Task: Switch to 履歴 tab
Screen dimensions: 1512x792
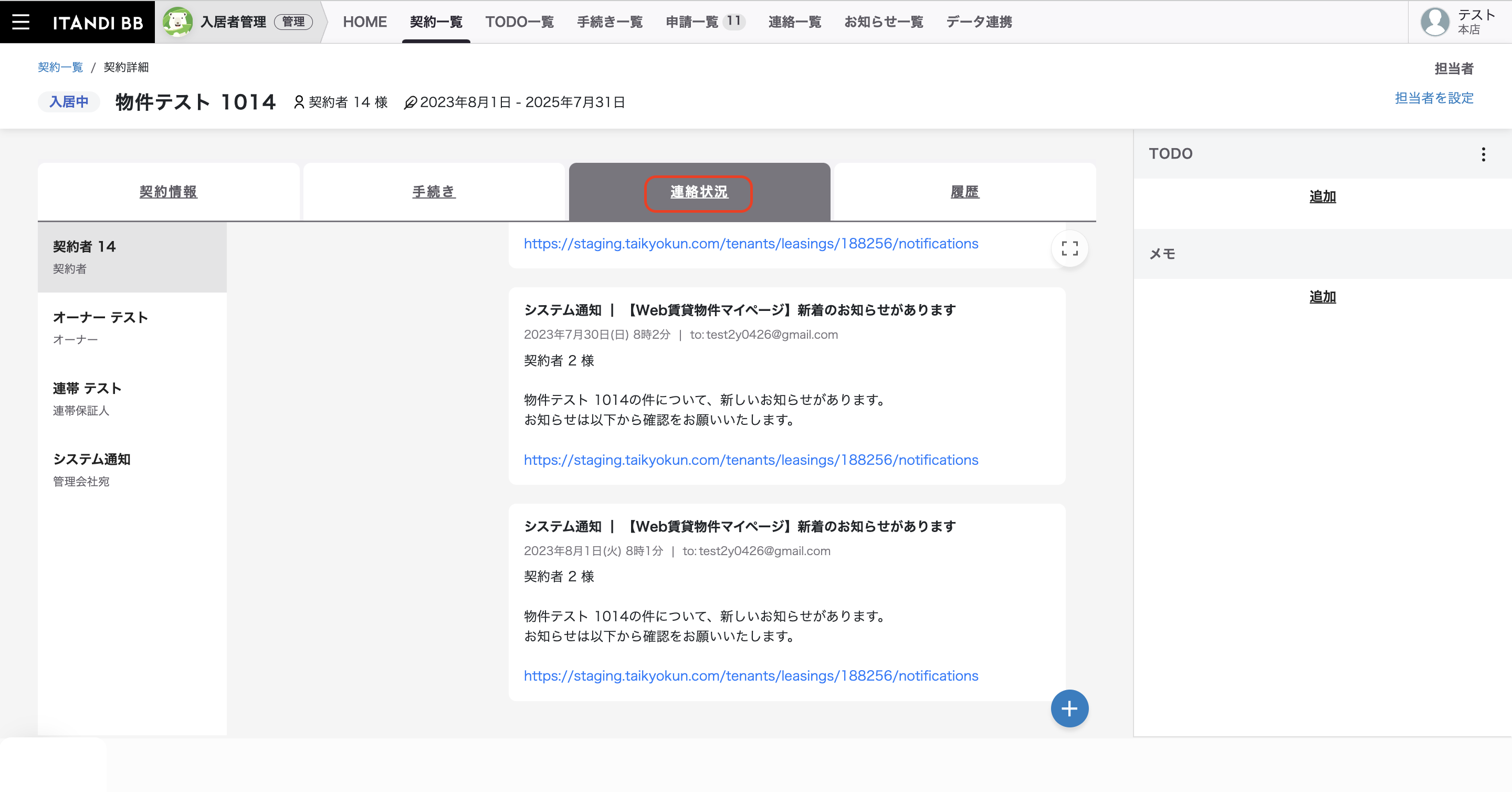Action: 965,192
